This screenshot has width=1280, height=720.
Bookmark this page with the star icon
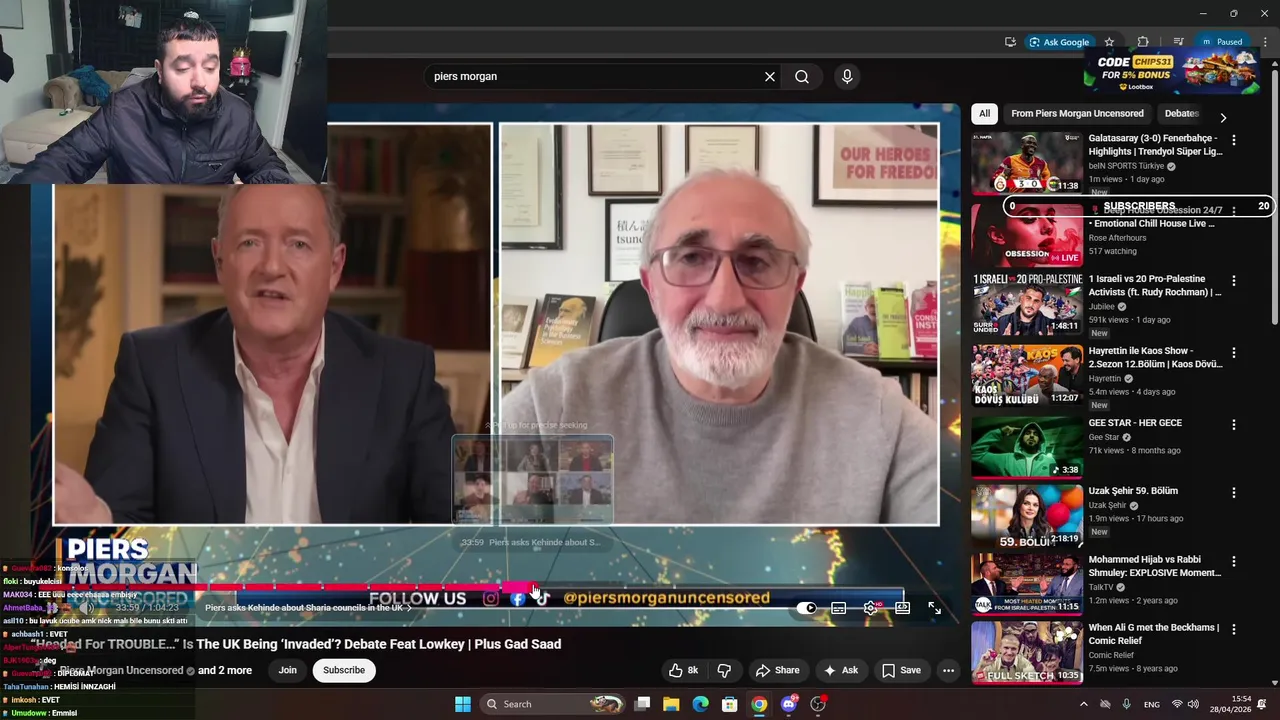click(1109, 42)
